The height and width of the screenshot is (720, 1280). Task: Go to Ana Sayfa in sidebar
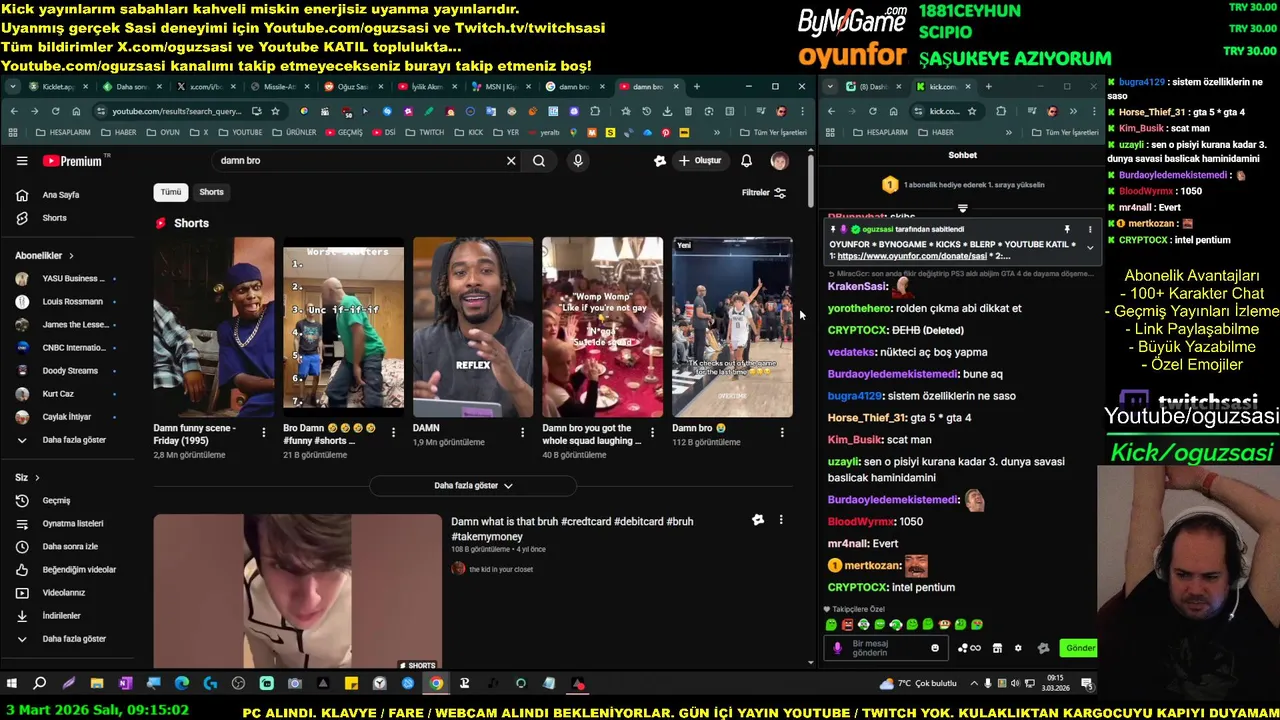pos(61,195)
